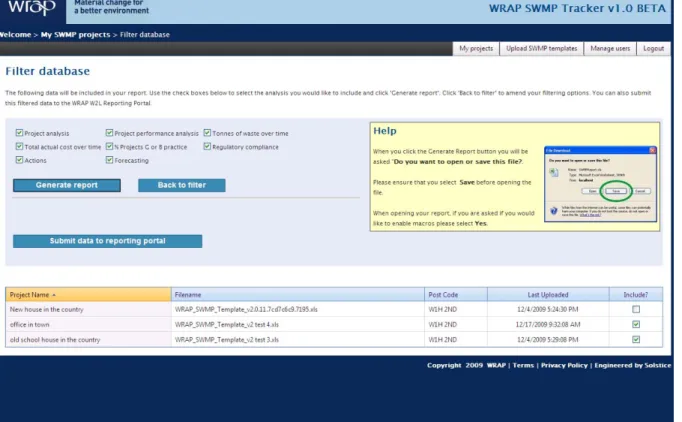682x422 pixels.
Task: Exclude the office in town project
Action: tap(636, 324)
